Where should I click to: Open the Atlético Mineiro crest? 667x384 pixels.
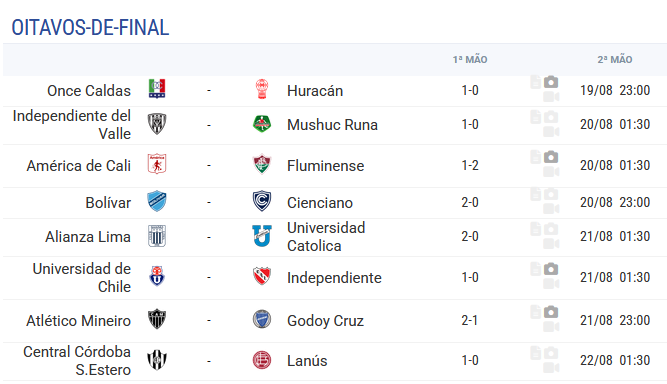157,319
